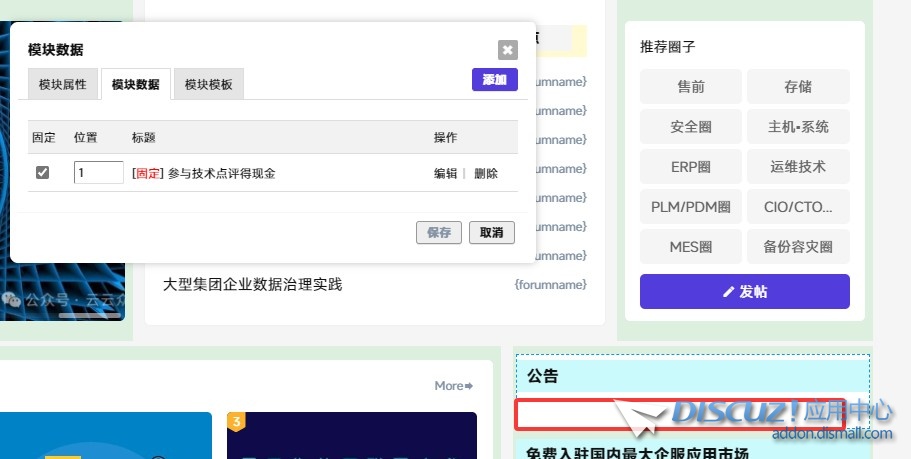Viewport: 911px width, 459px height.
Task: Select the 安全圈 circle
Action: point(691,127)
